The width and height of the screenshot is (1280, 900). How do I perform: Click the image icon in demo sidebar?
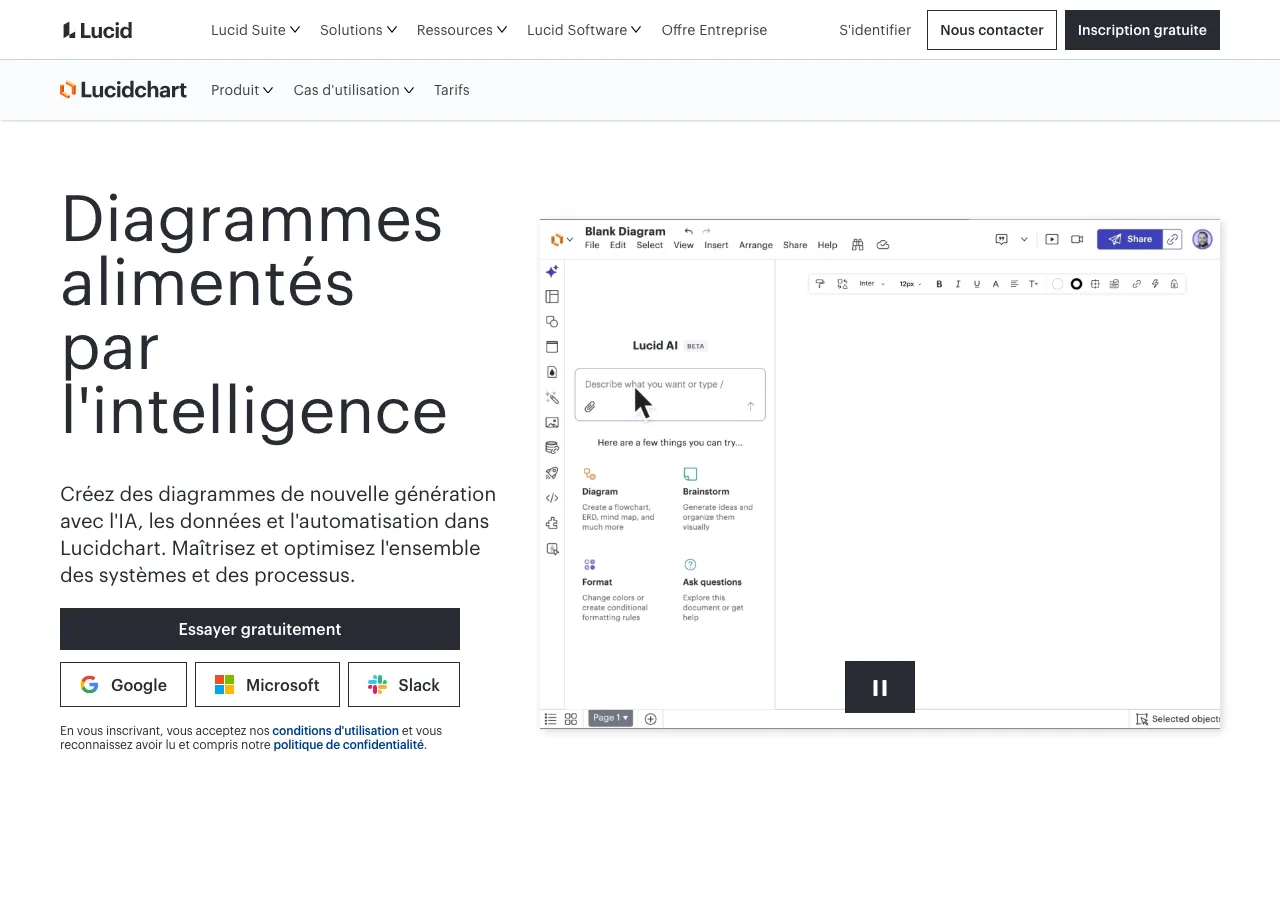pos(552,423)
